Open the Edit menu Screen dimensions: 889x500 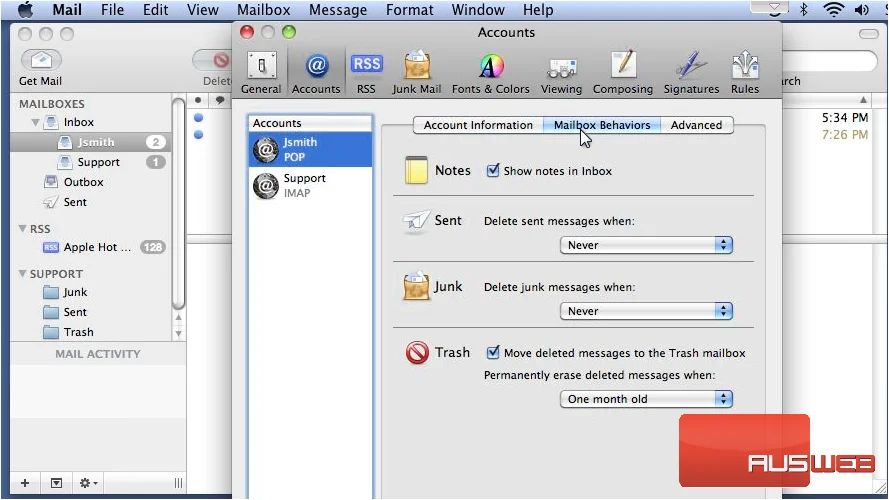(155, 10)
